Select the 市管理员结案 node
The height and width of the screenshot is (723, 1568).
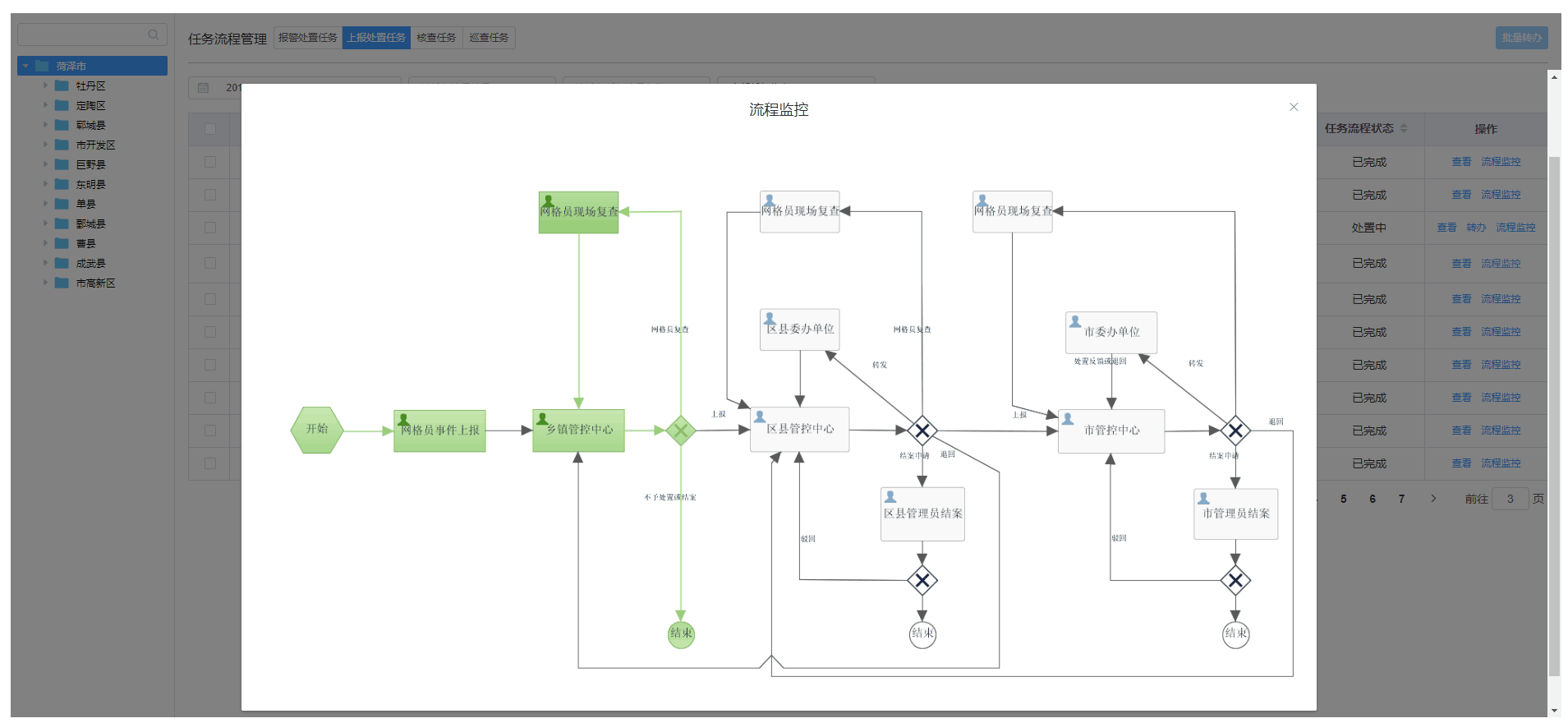(1235, 513)
